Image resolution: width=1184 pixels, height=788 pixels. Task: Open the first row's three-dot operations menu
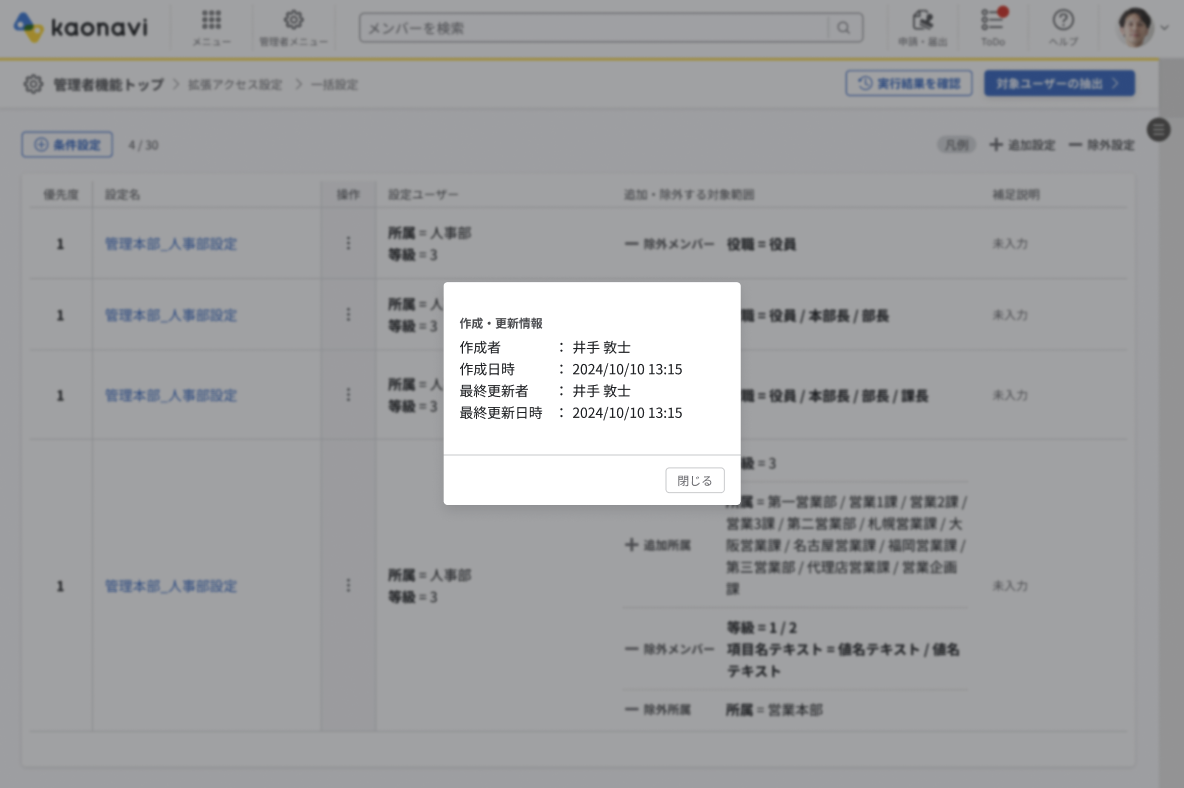(348, 243)
